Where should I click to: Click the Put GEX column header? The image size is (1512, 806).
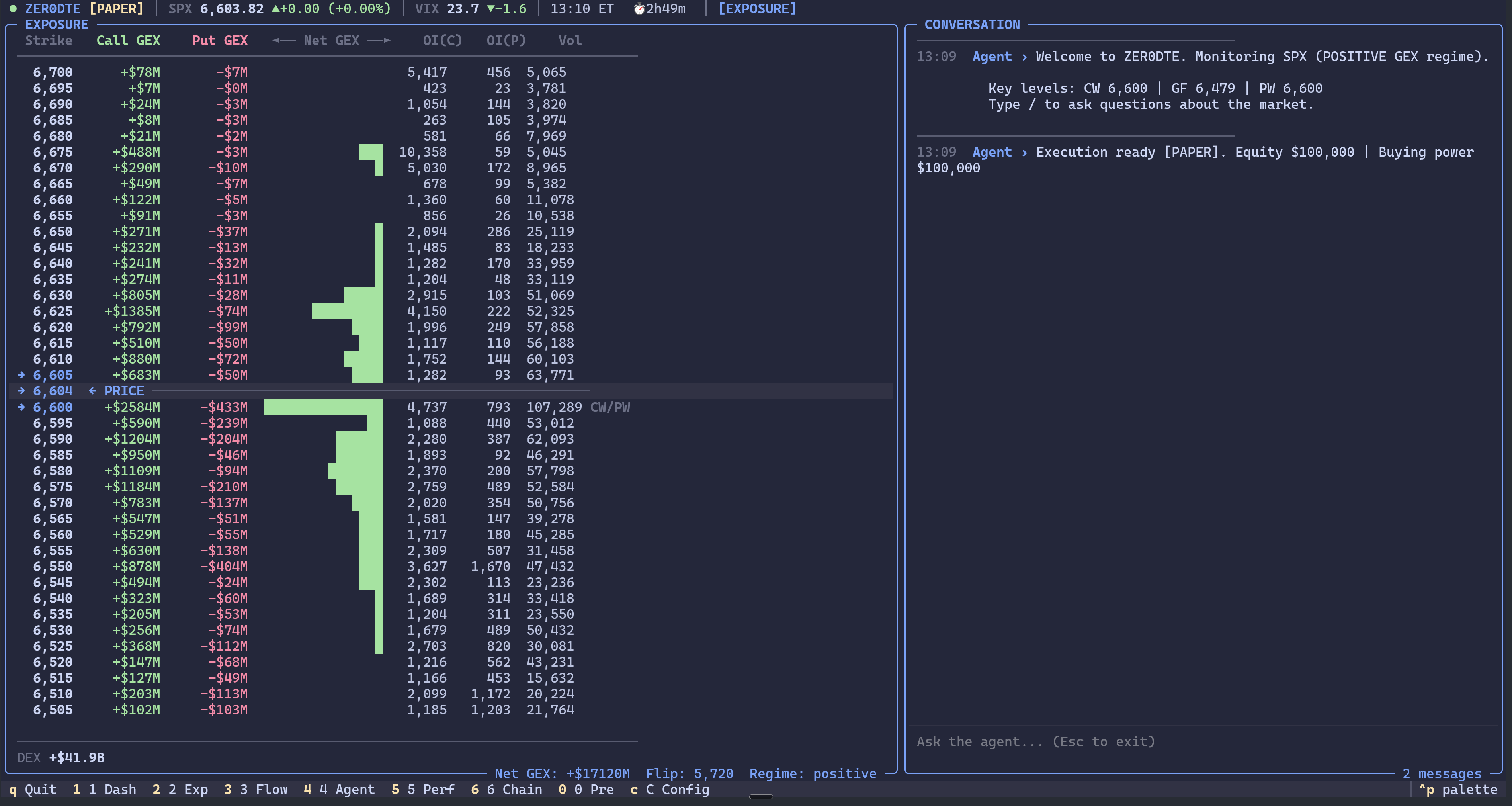(220, 41)
